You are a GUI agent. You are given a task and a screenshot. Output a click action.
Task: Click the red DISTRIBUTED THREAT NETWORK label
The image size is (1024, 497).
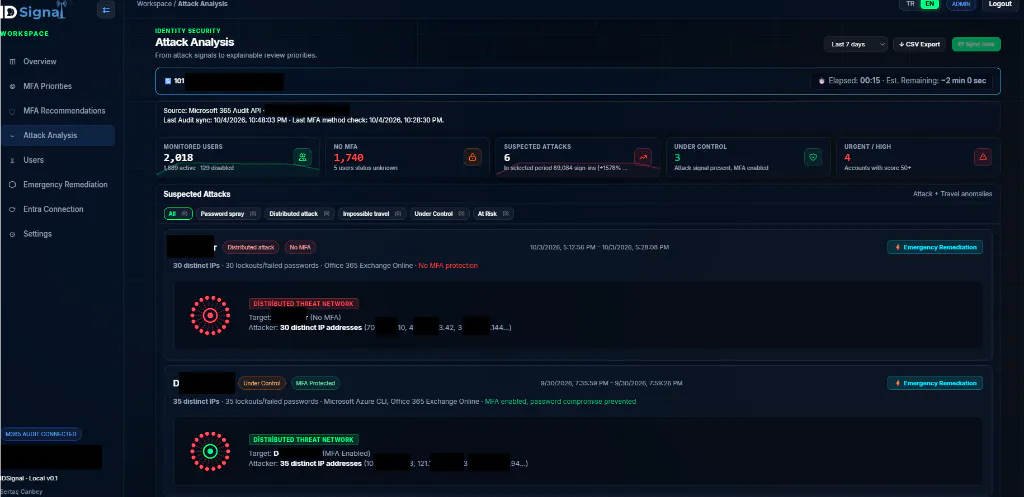click(304, 304)
